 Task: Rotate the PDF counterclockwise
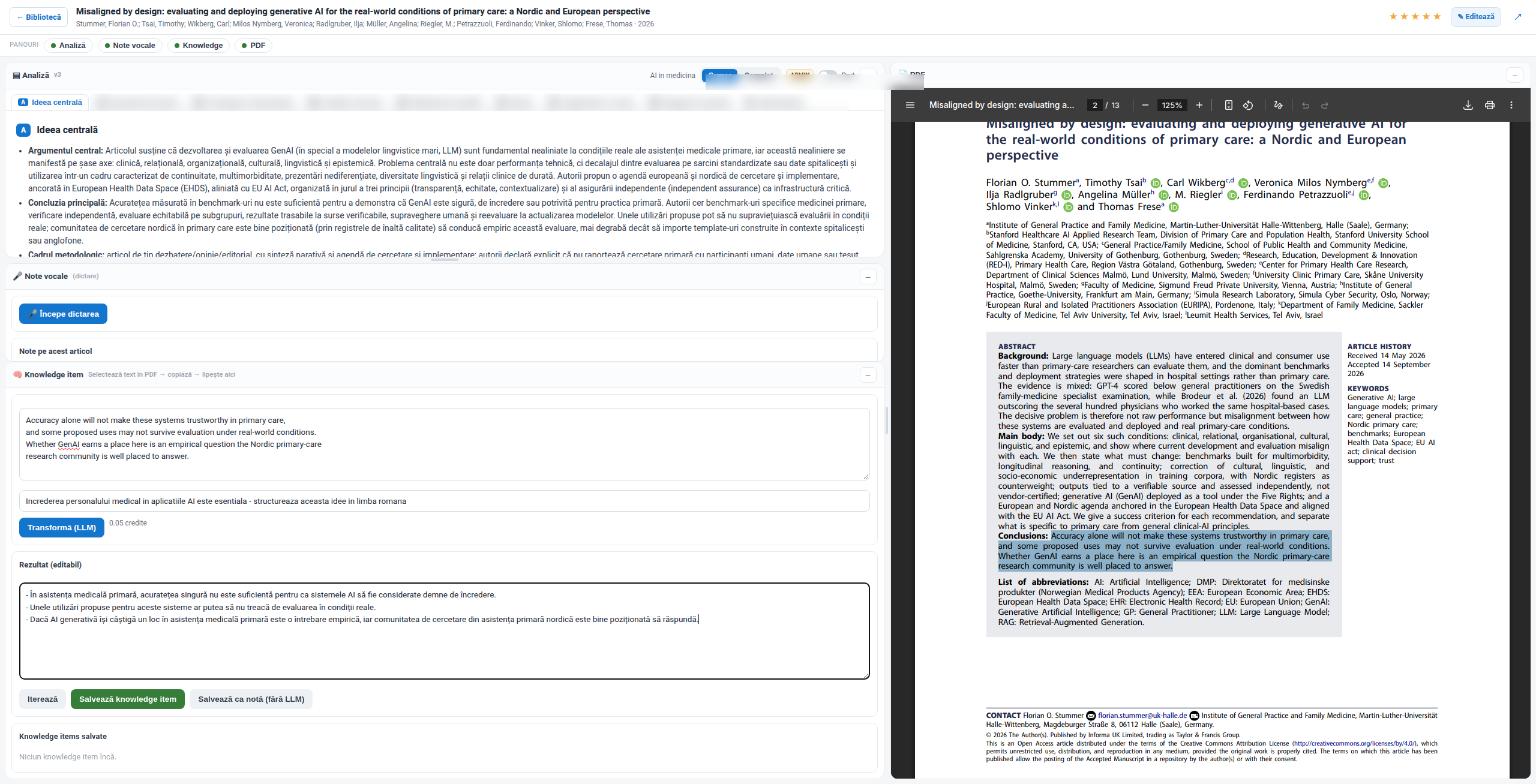(x=1248, y=105)
